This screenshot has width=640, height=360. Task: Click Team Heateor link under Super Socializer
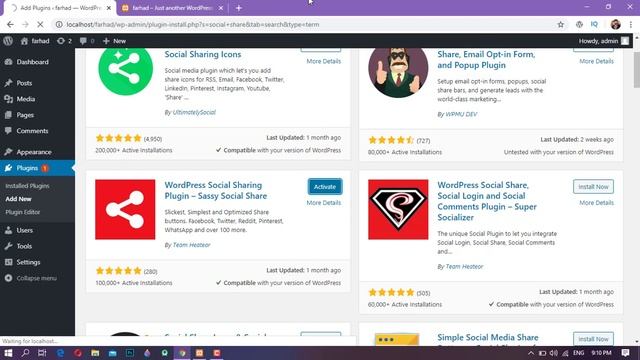point(464,267)
